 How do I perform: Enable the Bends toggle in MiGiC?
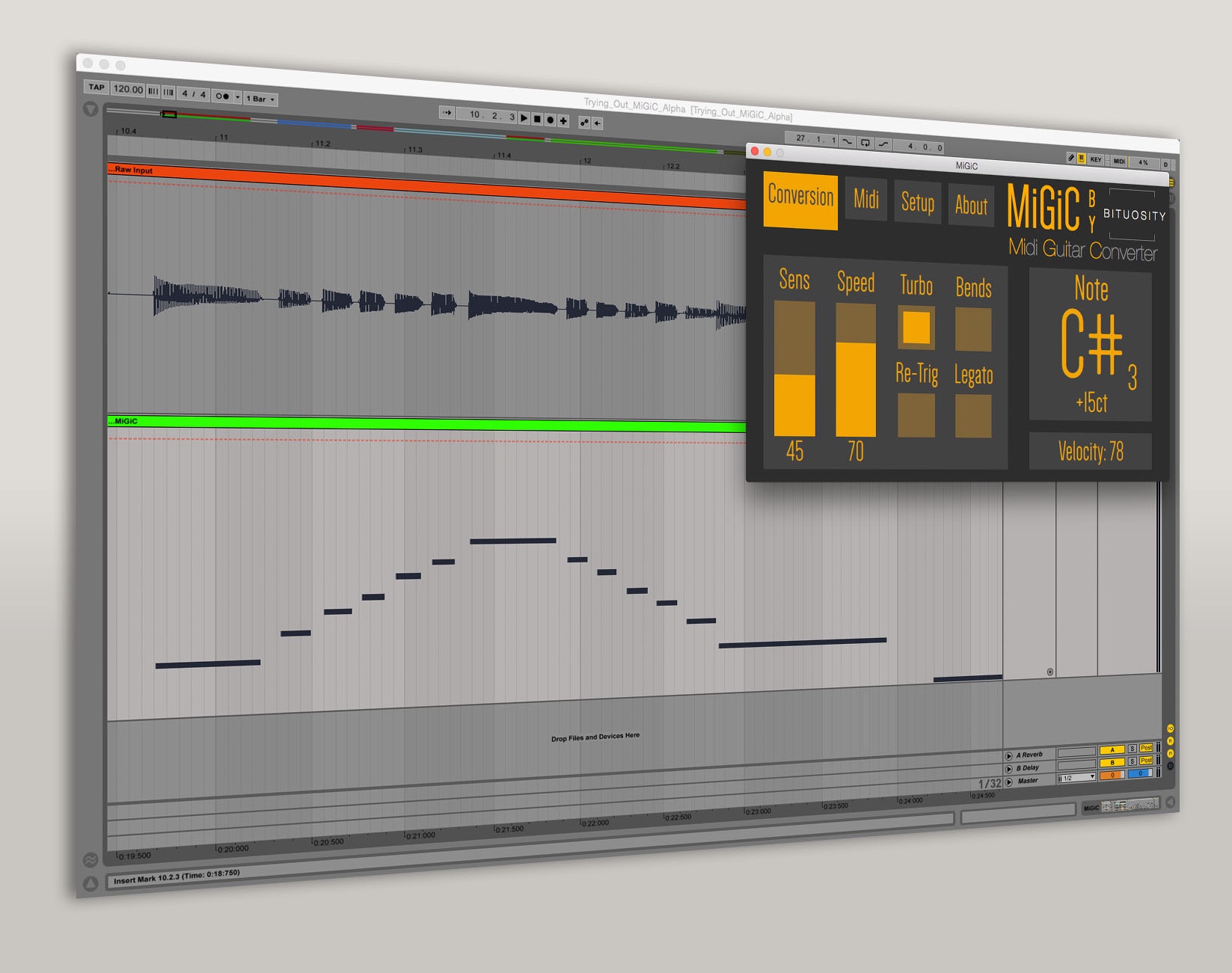point(973,330)
